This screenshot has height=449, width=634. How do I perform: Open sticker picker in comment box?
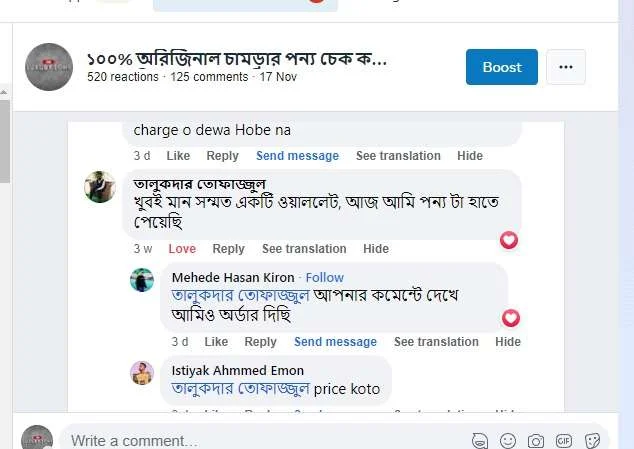point(592,441)
